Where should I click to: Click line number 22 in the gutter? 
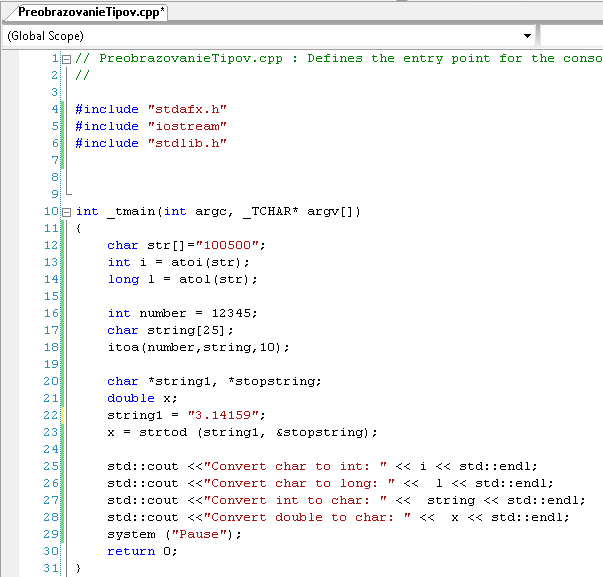click(50, 415)
